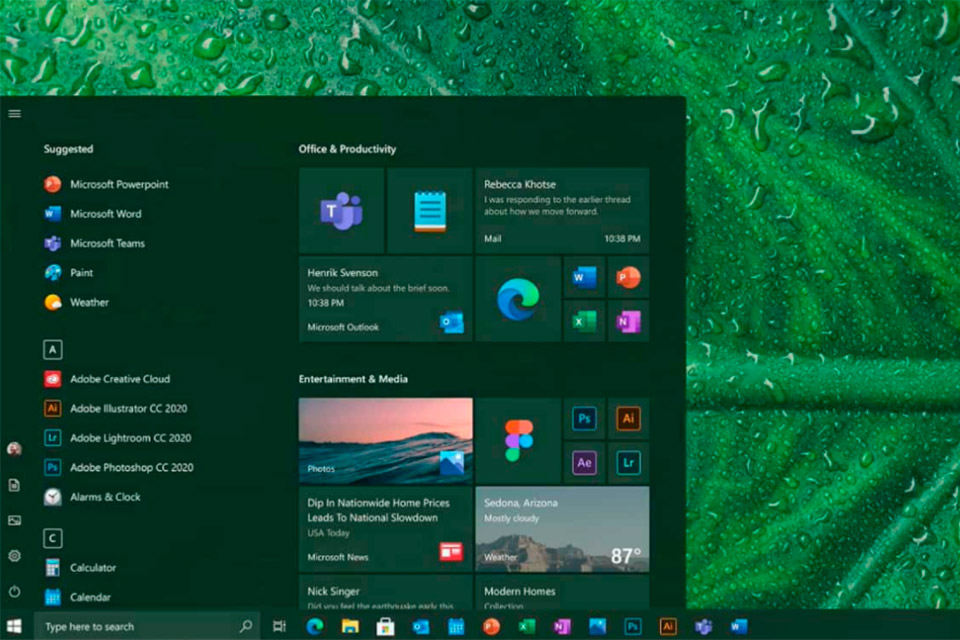
Task: Open Microsoft Powerpoint from Suggested list
Action: point(106,184)
